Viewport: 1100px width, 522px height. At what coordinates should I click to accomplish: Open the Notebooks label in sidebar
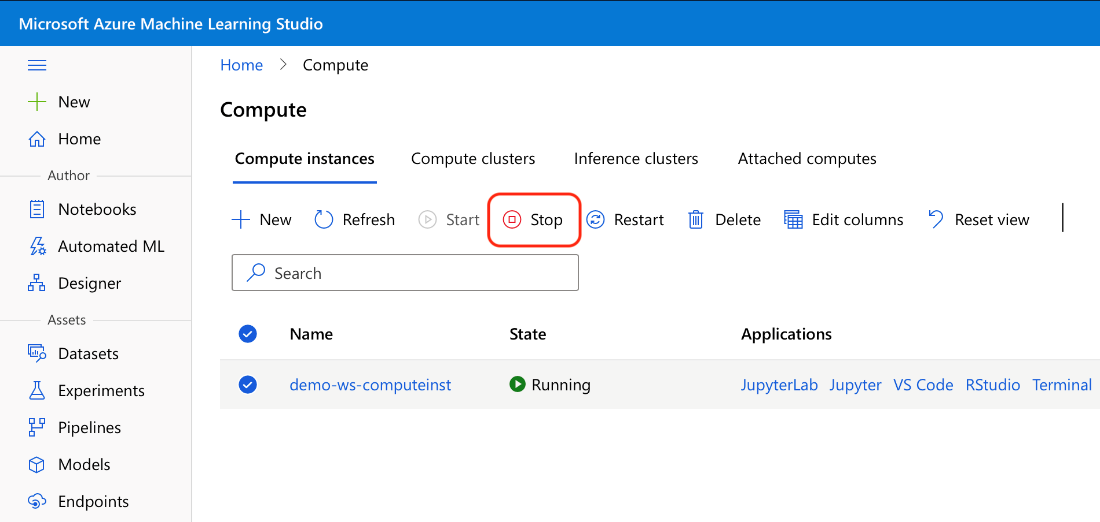tap(98, 209)
